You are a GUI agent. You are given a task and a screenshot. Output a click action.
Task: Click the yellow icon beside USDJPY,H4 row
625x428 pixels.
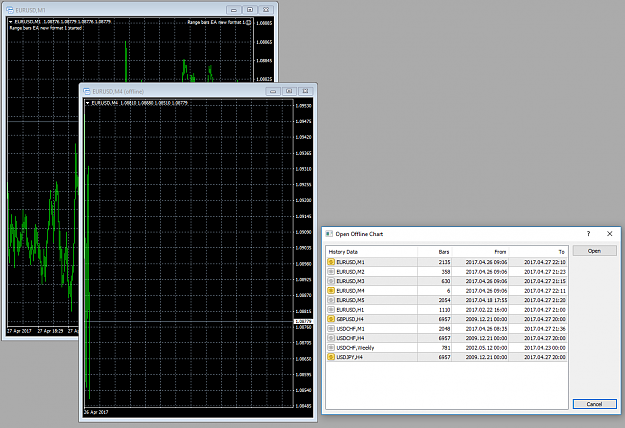(331, 357)
